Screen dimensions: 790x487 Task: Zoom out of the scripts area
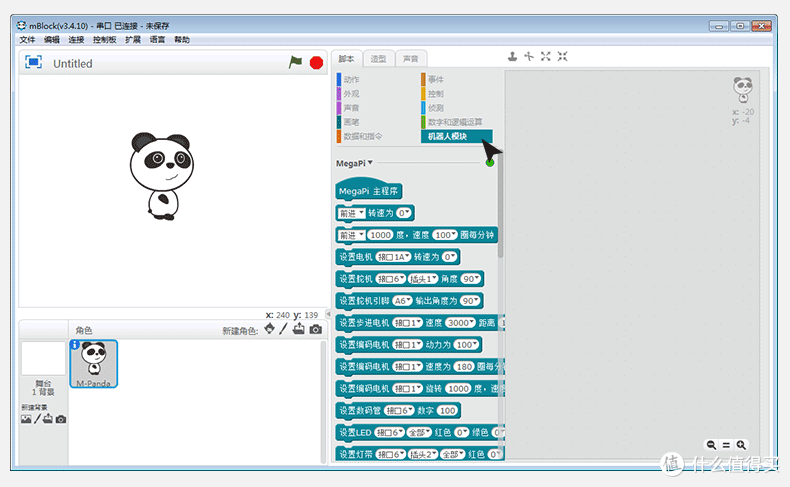pos(711,445)
